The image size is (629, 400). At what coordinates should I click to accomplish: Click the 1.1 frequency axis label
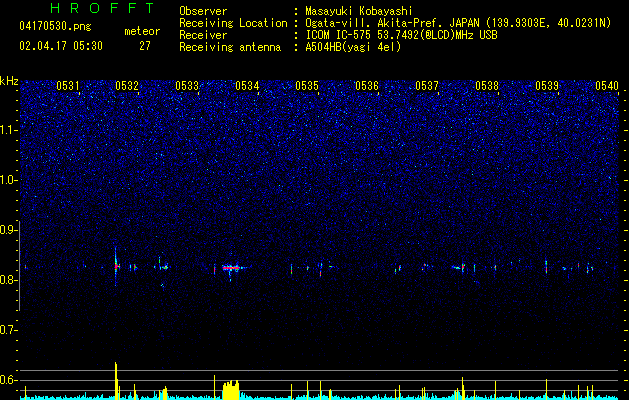pyautogui.click(x=8, y=130)
